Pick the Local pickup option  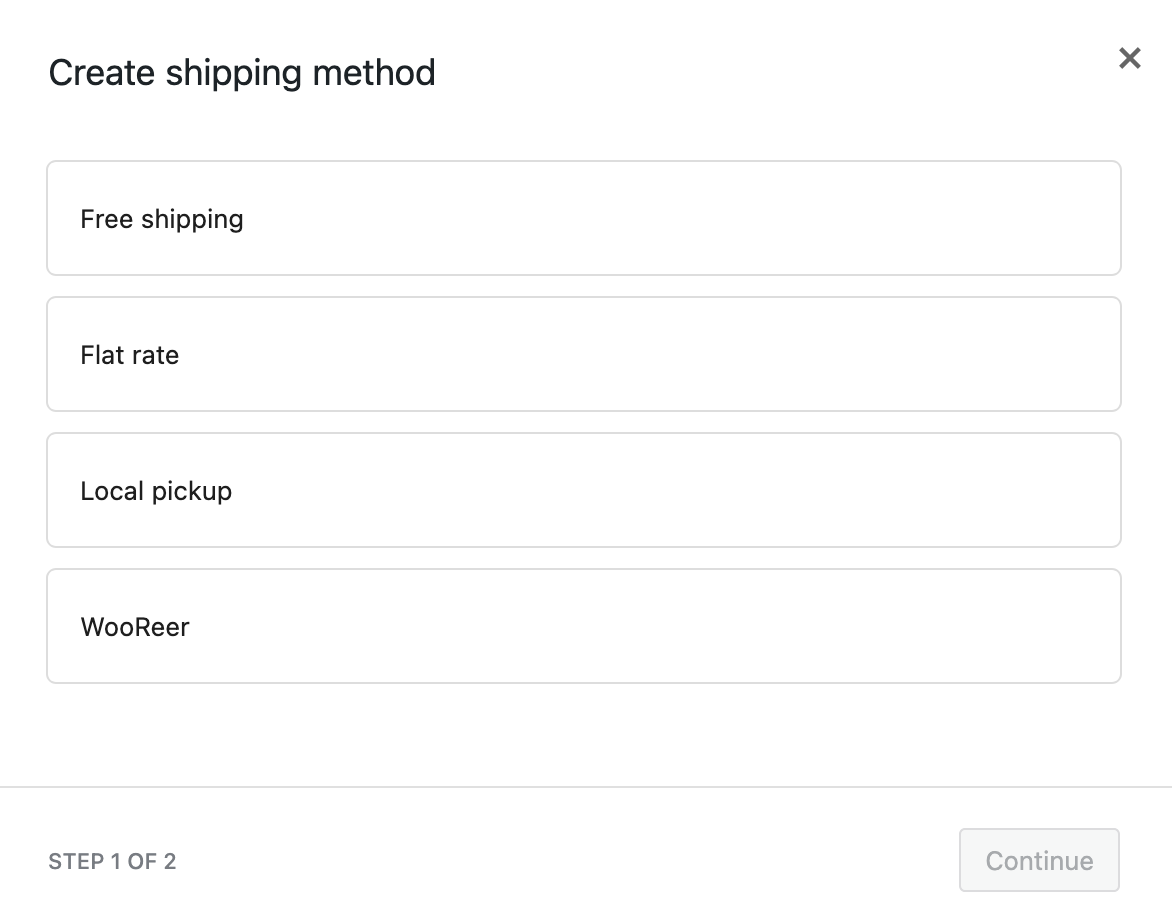click(x=583, y=490)
